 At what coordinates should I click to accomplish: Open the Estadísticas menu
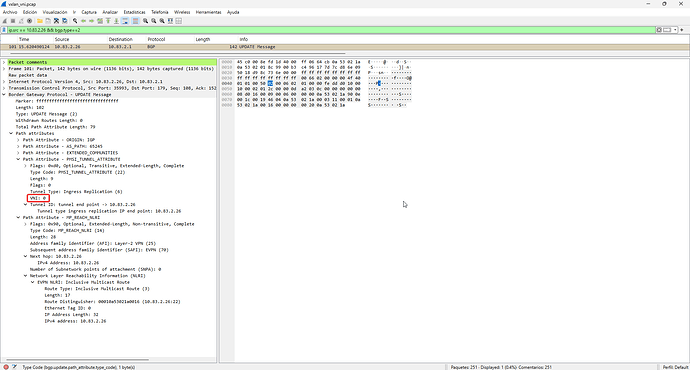(x=134, y=12)
